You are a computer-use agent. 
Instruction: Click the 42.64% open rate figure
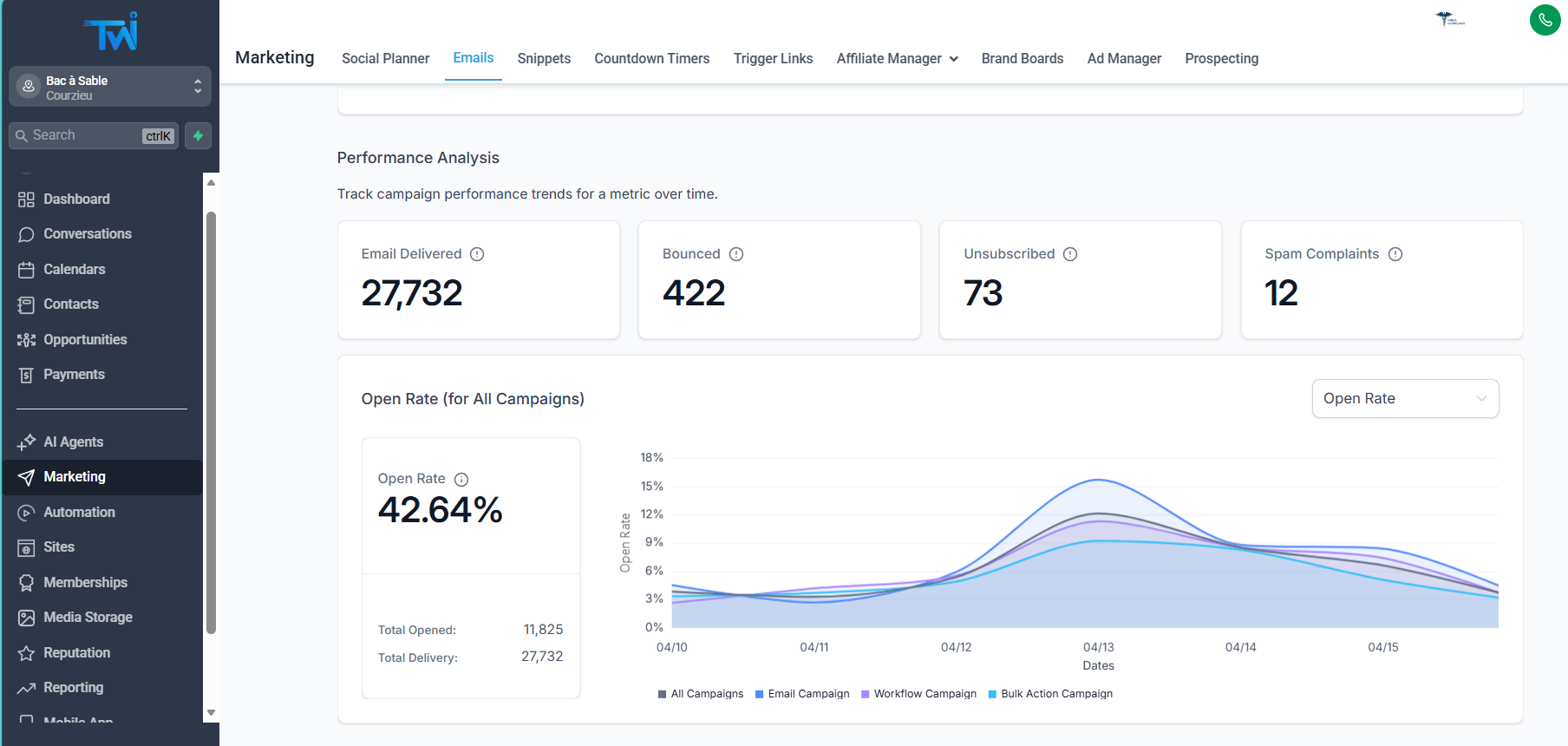[x=440, y=510]
